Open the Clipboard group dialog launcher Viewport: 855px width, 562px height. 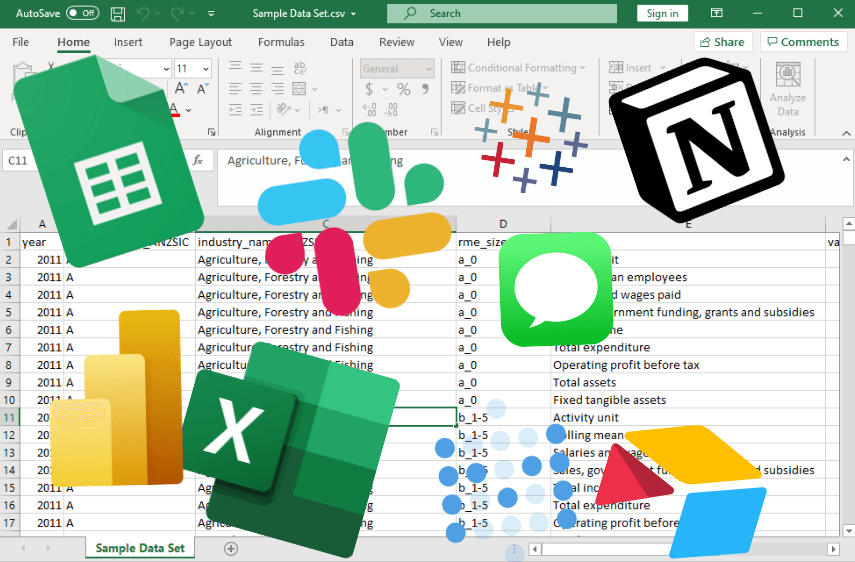[212, 132]
